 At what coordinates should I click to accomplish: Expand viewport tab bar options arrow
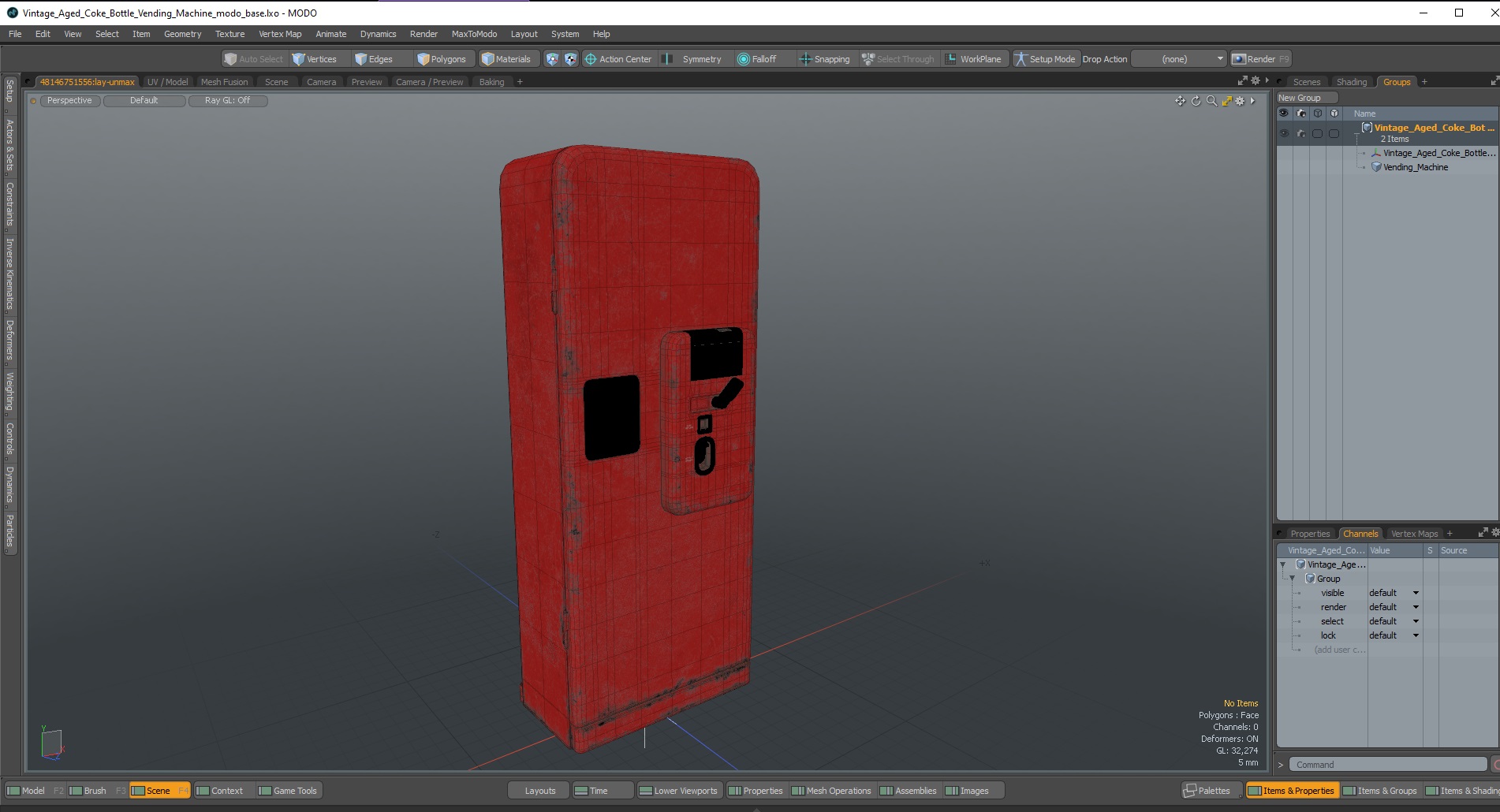1267,80
